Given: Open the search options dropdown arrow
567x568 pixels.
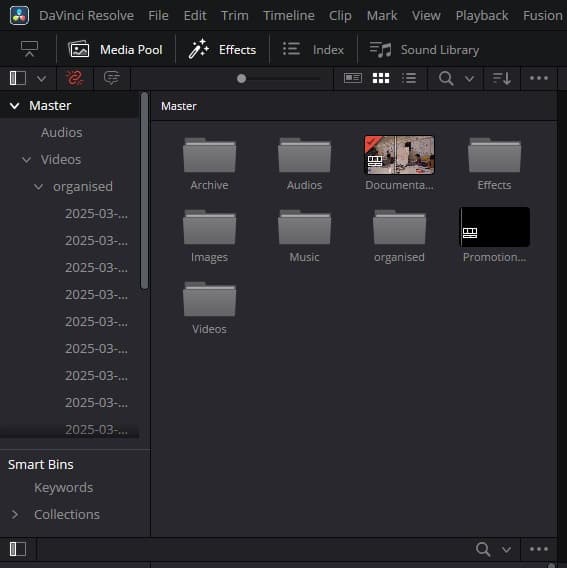Looking at the screenshot, I should click(469, 78).
